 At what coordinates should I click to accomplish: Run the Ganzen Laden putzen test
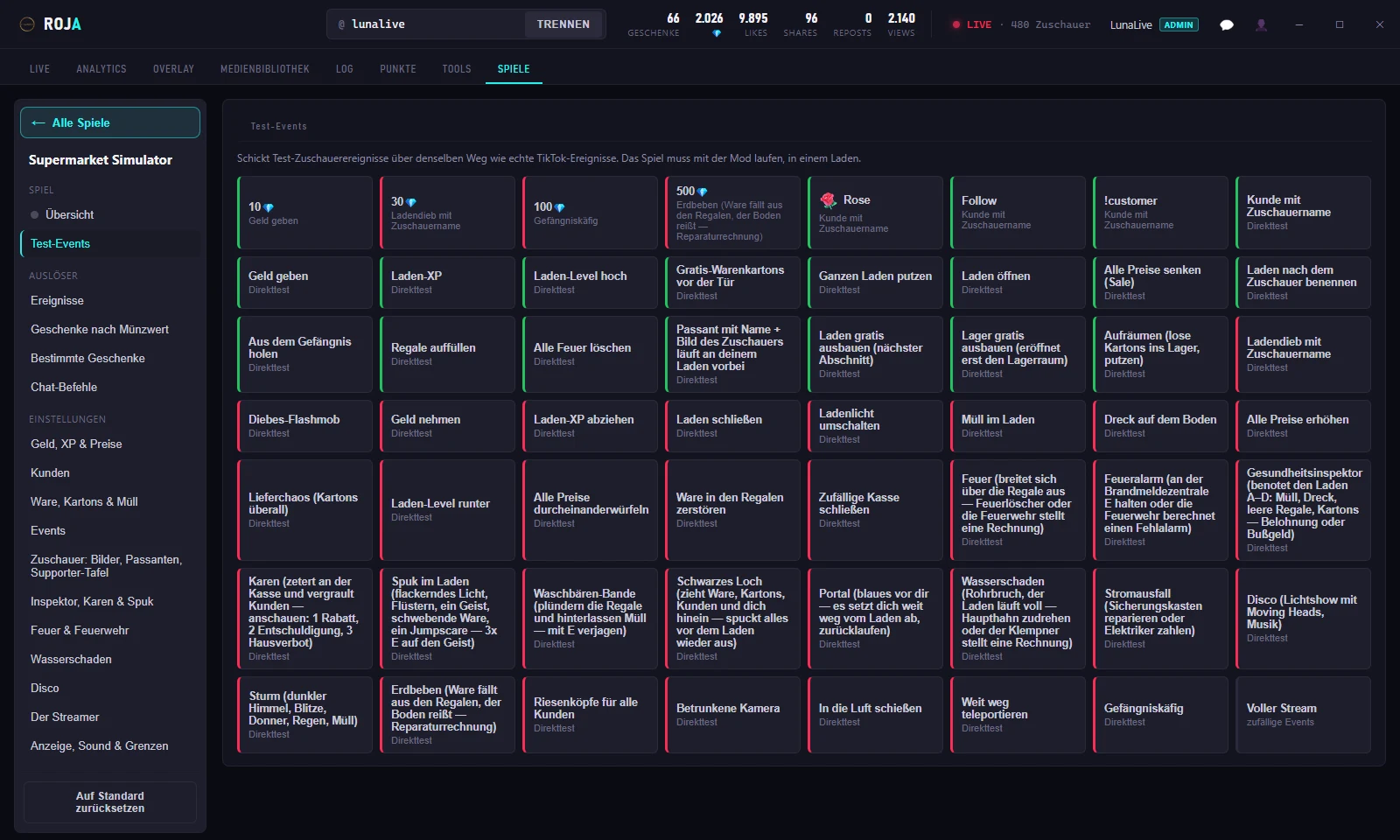(x=875, y=282)
